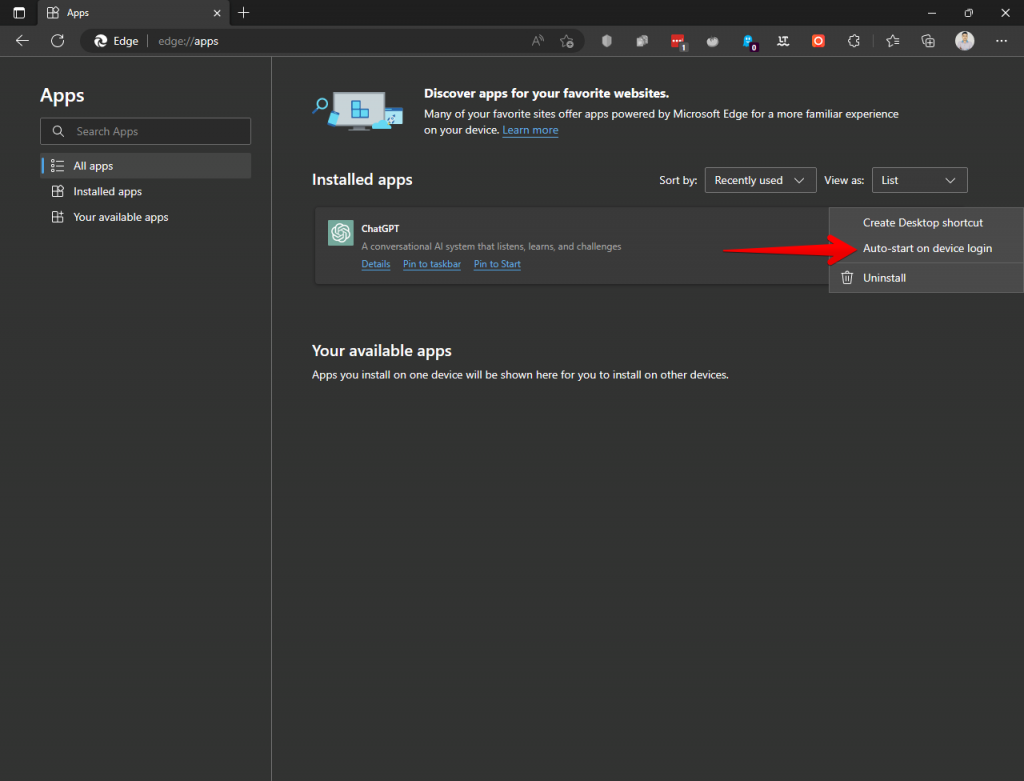Image resolution: width=1024 pixels, height=781 pixels.
Task: Open the orange record extension icon
Action: (818, 41)
